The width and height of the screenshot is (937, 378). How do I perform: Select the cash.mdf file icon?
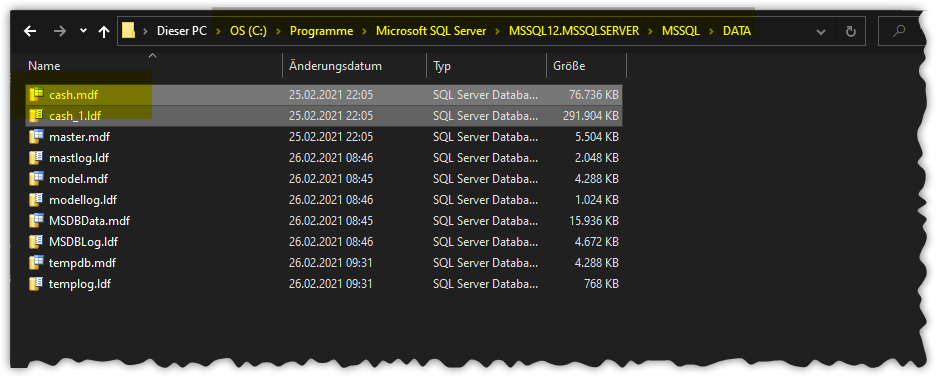point(37,94)
